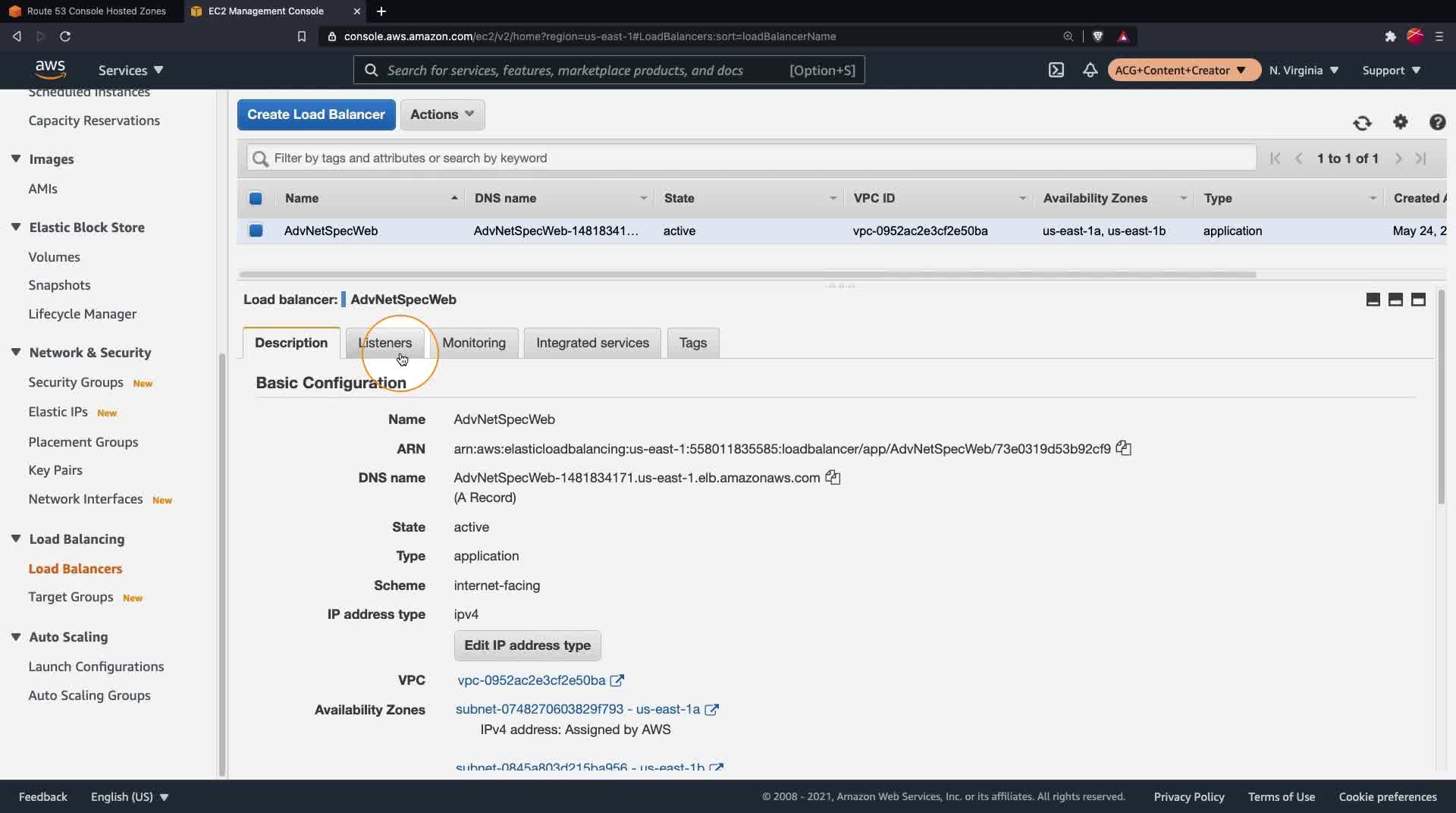This screenshot has width=1456, height=813.
Task: Click the browser zoom magnifier icon
Action: 1068,36
